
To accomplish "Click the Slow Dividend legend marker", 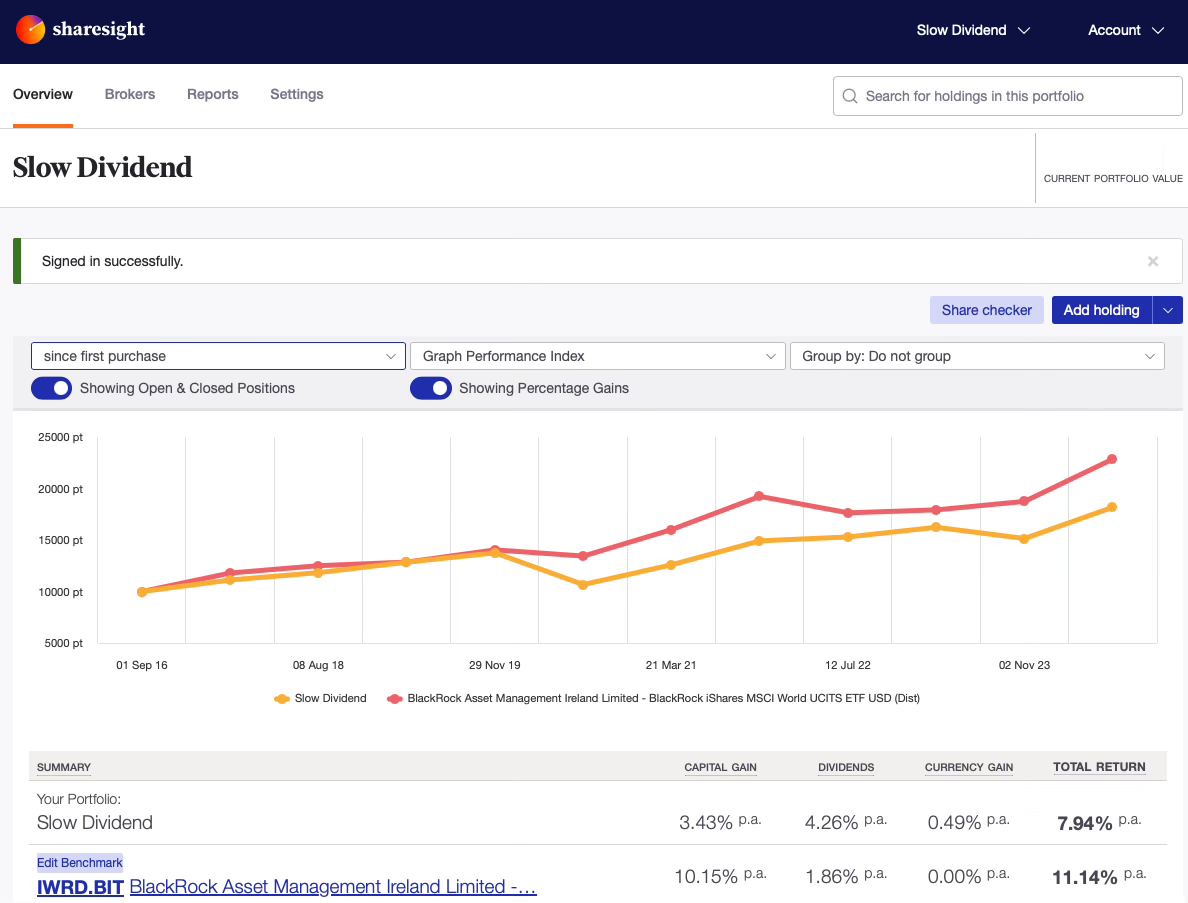I will click(x=282, y=698).
